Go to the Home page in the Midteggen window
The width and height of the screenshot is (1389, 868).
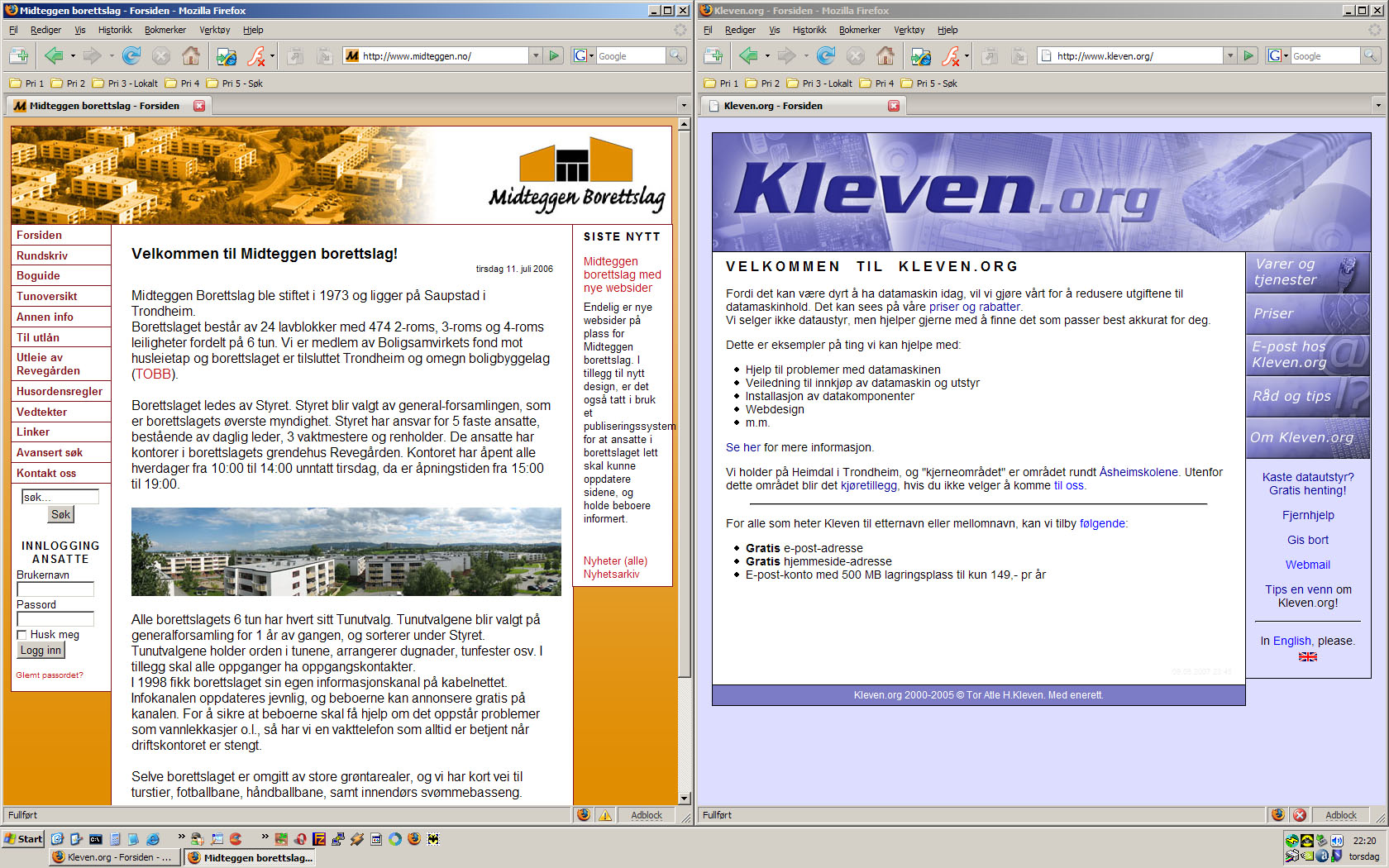(x=191, y=55)
